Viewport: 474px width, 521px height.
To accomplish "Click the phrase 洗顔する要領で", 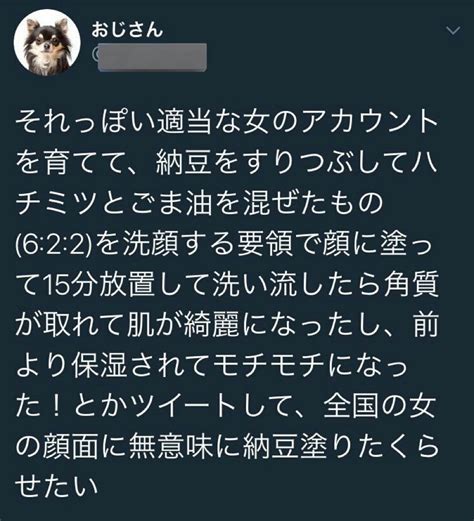I will (217, 245).
